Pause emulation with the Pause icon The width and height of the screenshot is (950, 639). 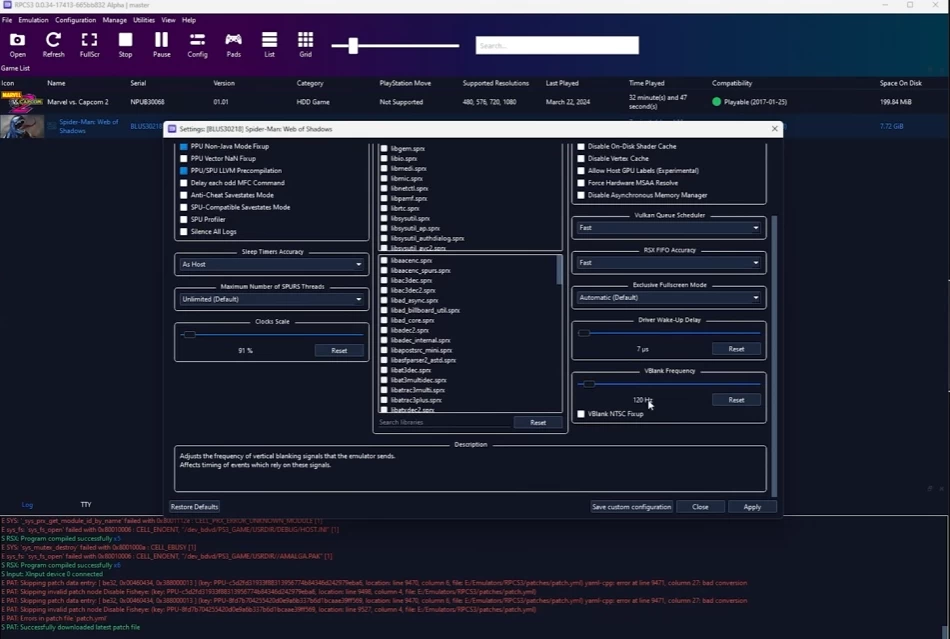pyautogui.click(x=161, y=43)
